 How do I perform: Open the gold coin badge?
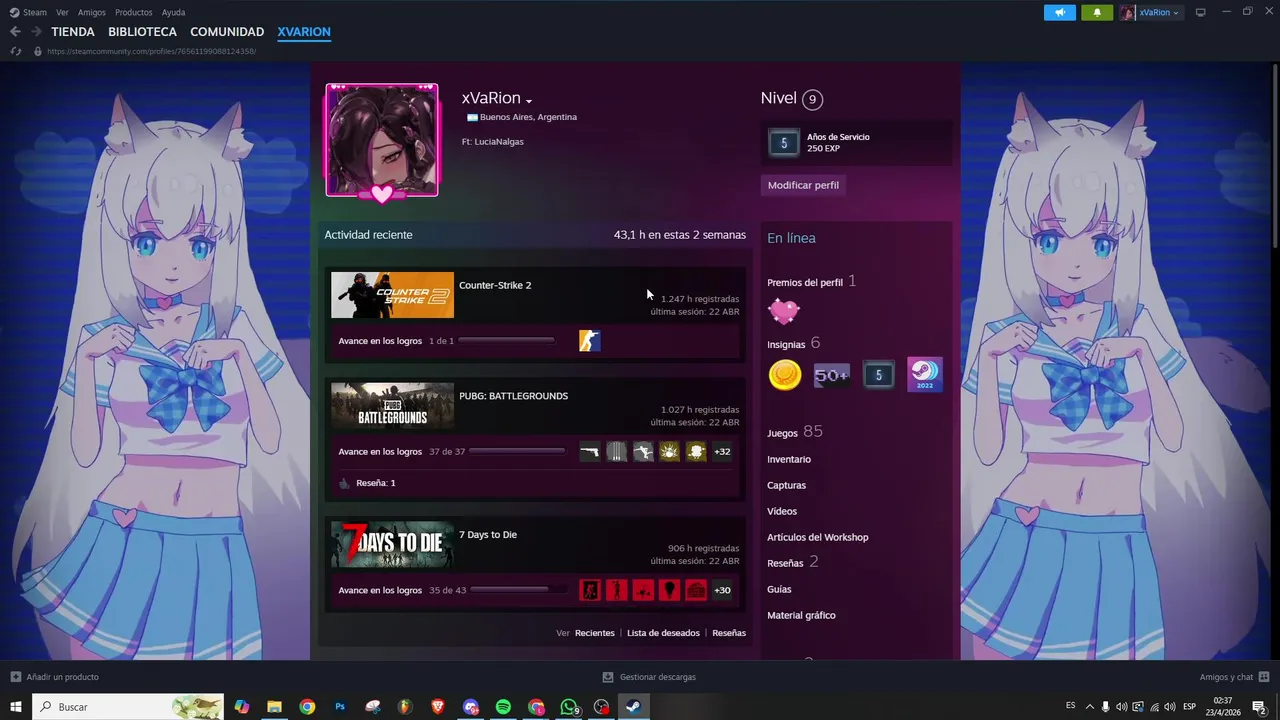[785, 375]
